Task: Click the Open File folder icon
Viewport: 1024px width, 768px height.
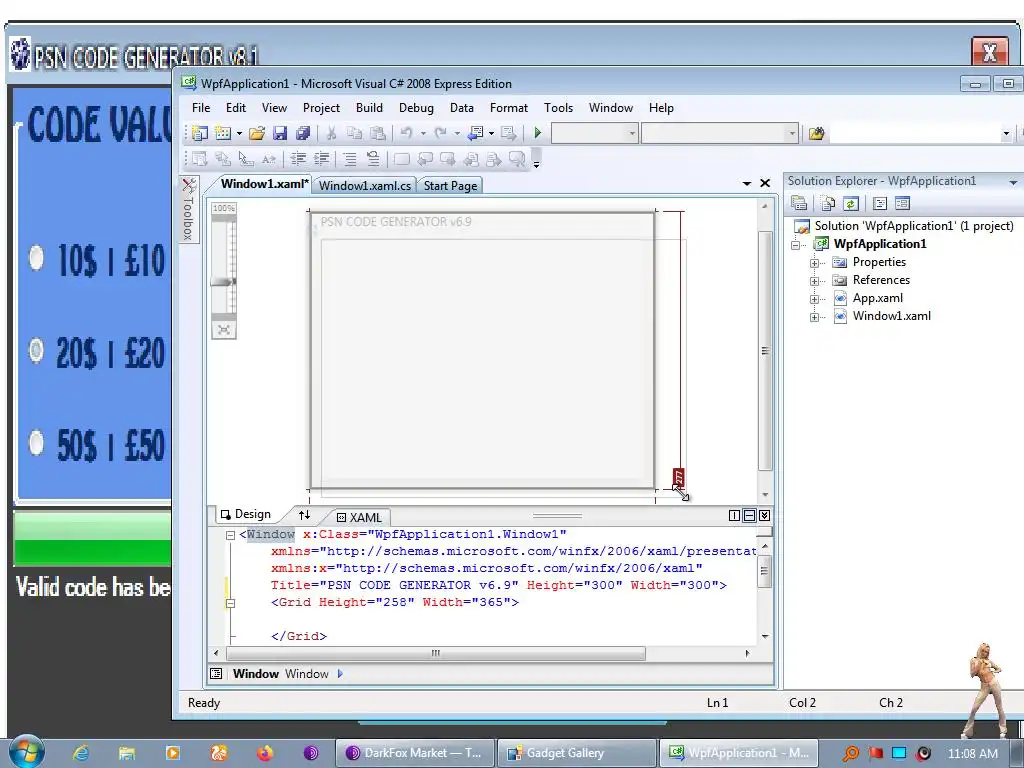Action: tap(257, 133)
